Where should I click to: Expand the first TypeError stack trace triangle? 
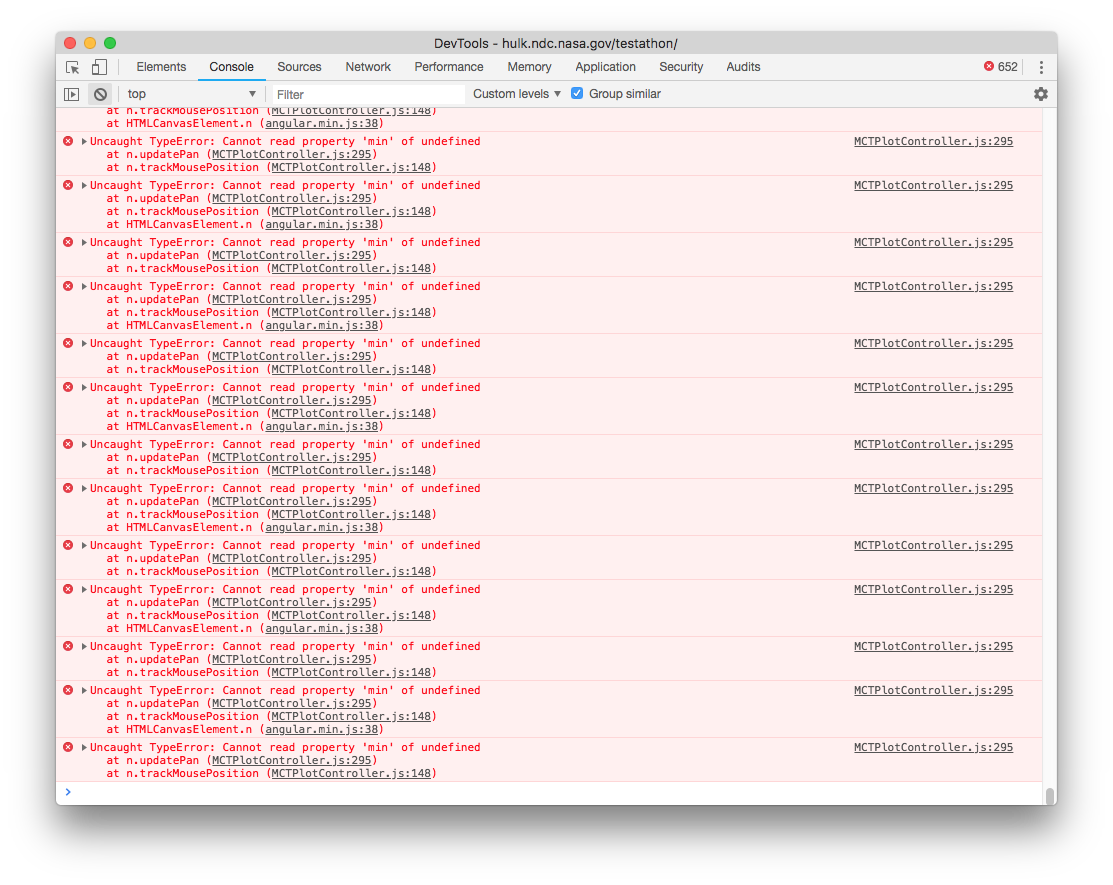point(82,141)
